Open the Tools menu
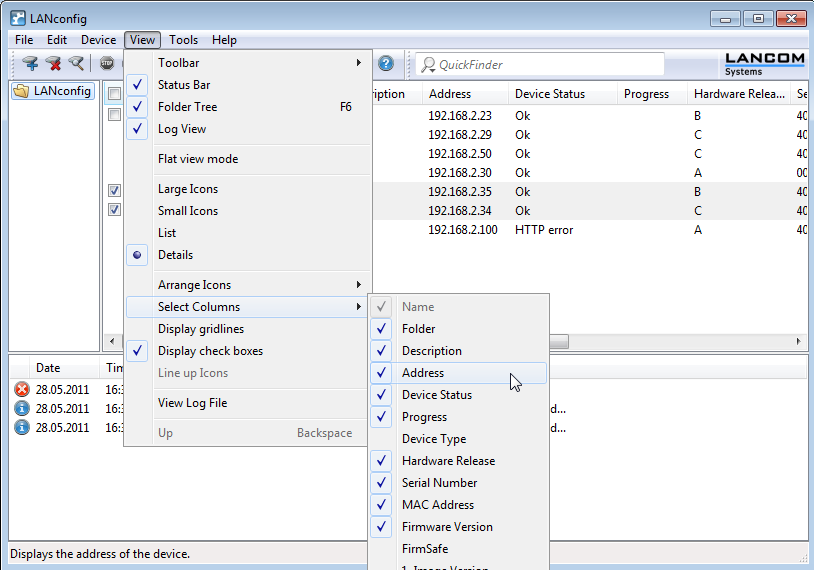 click(x=183, y=40)
